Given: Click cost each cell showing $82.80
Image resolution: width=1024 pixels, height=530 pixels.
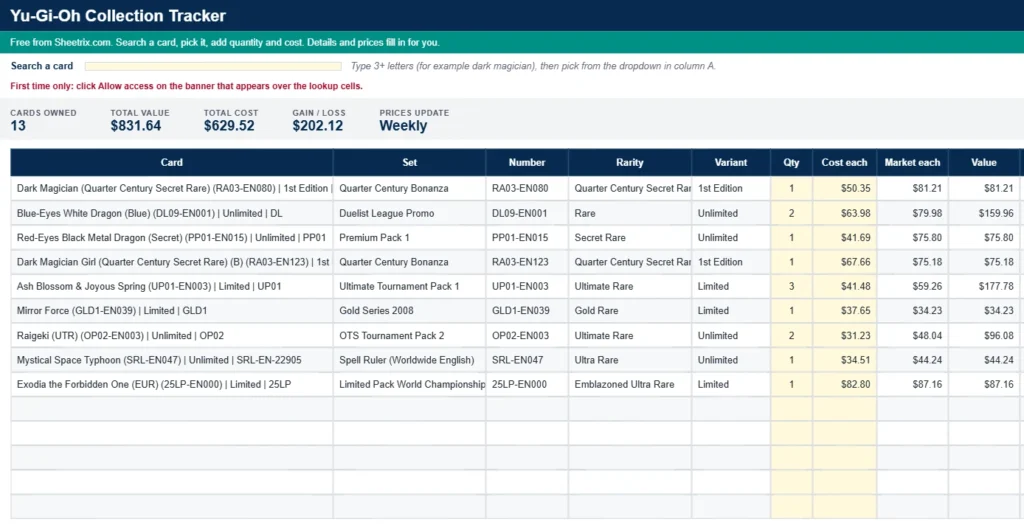Looking at the screenshot, I should [844, 384].
